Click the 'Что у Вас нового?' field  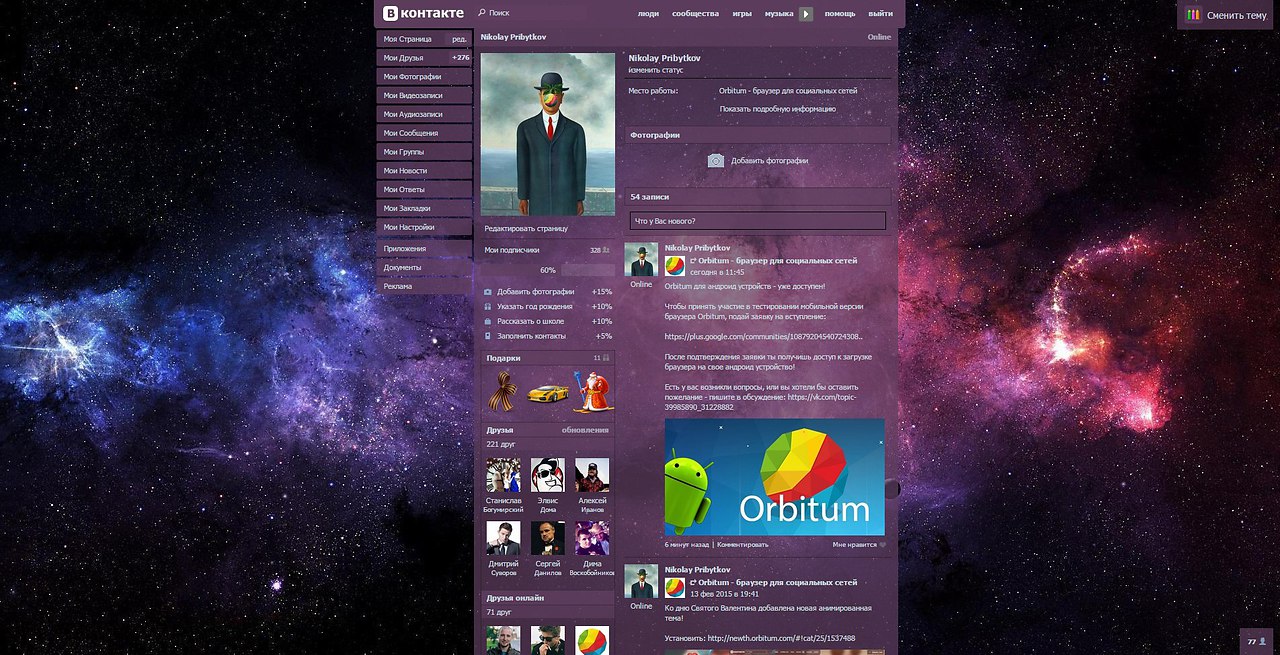tap(757, 221)
